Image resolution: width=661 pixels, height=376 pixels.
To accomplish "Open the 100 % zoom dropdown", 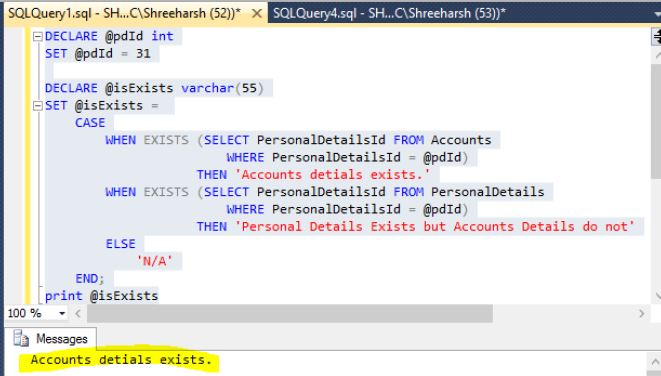I will [62, 313].
